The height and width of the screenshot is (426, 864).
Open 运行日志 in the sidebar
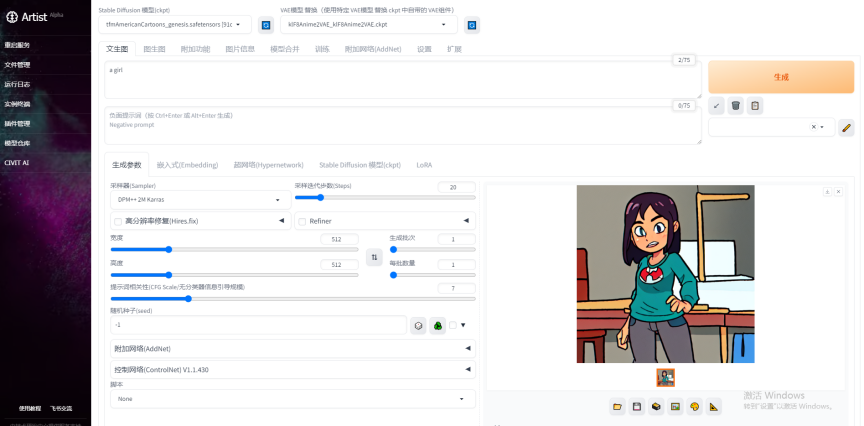(x=17, y=84)
